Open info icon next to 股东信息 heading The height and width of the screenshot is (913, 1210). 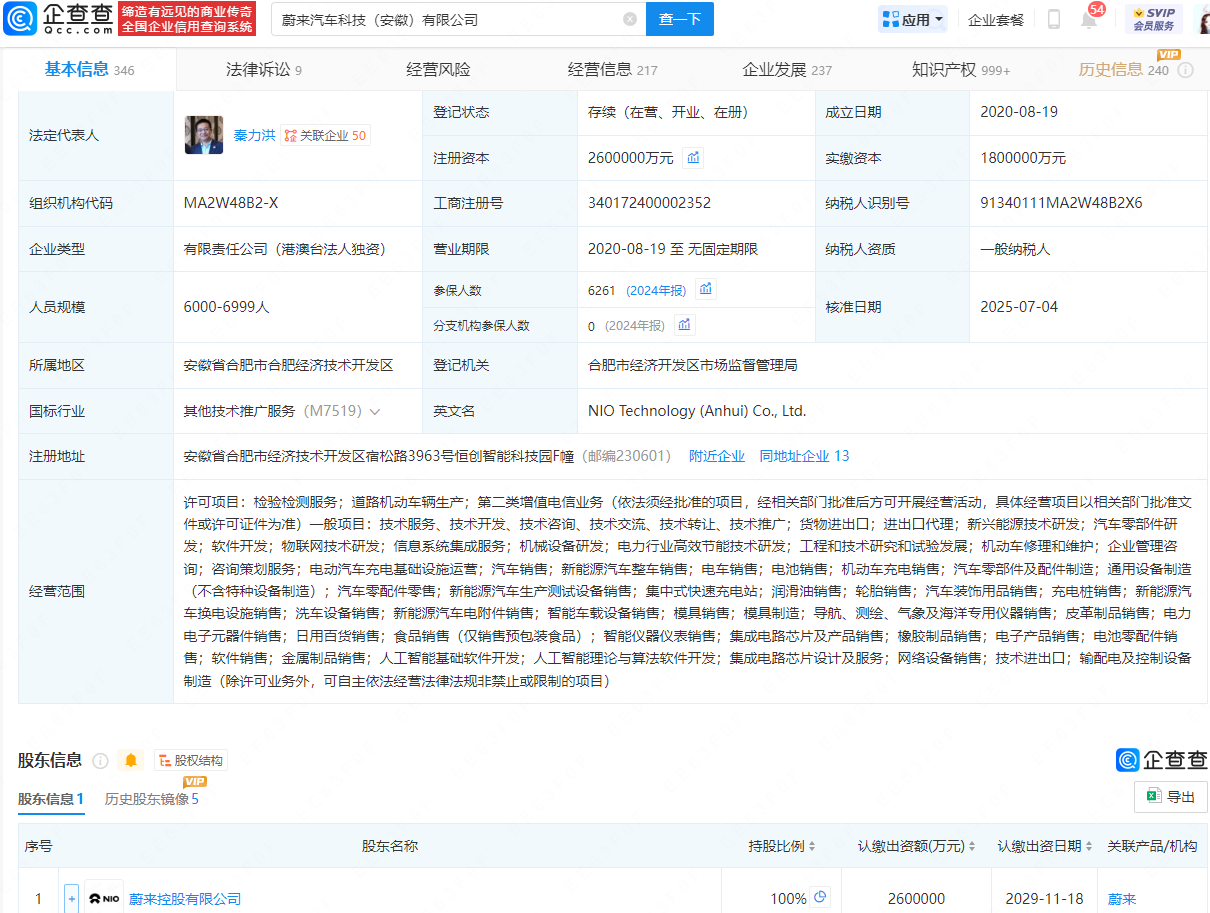tap(100, 761)
